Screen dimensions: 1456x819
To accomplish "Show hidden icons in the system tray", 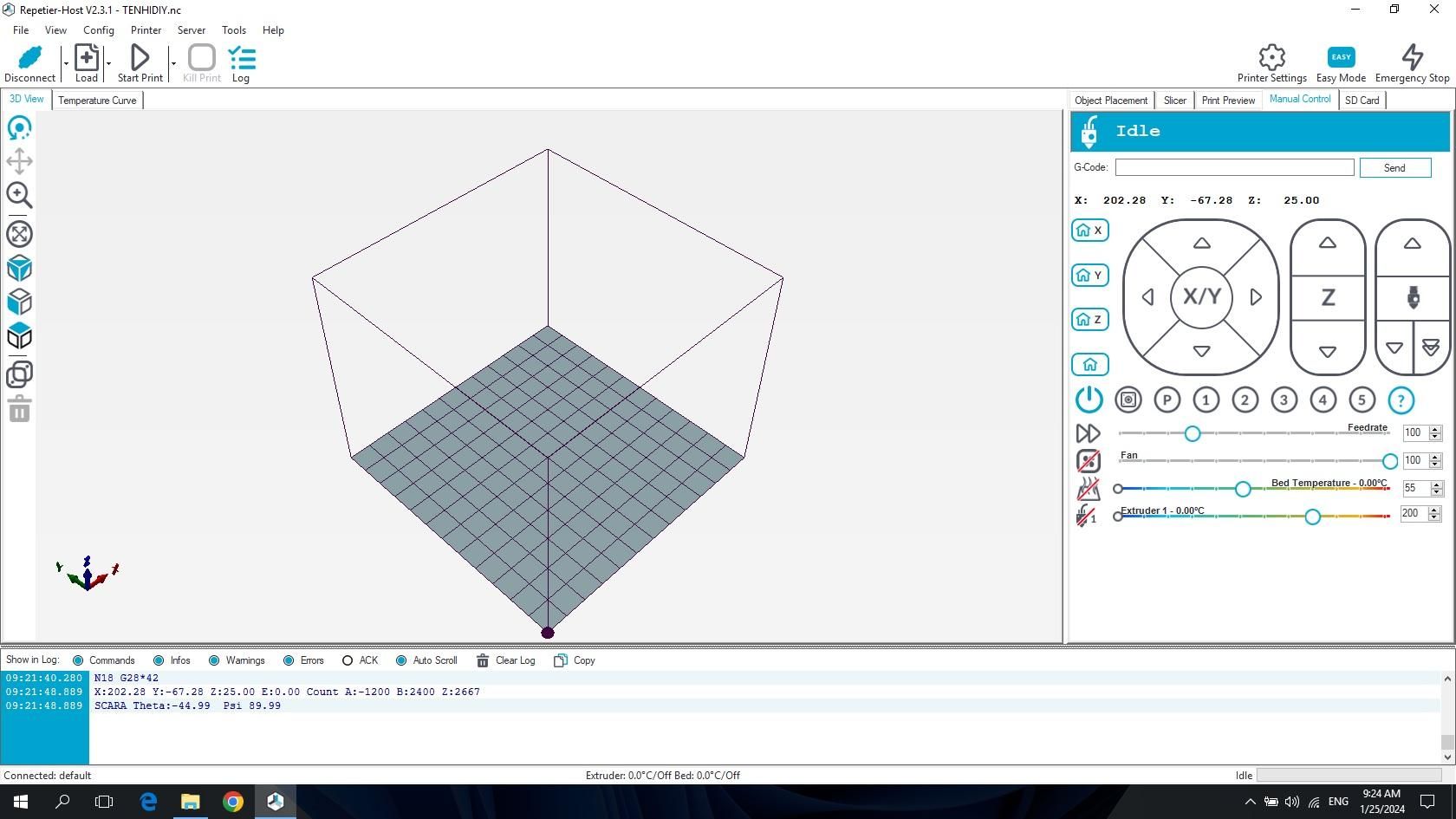I will pos(1250,802).
